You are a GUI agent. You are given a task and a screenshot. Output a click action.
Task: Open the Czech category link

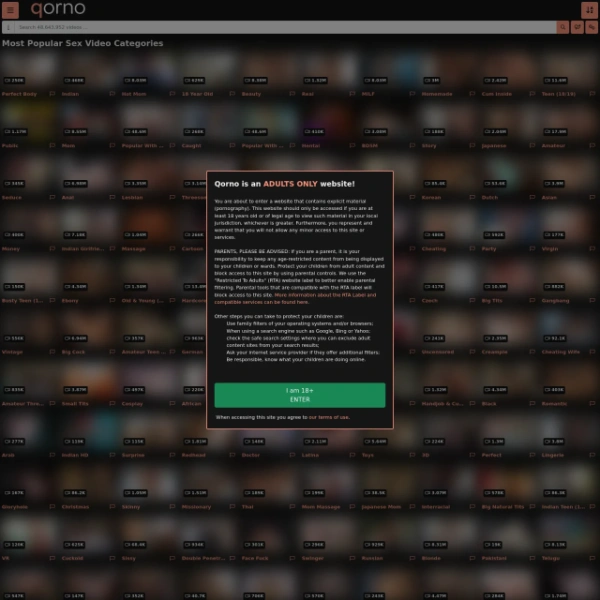pos(429,300)
